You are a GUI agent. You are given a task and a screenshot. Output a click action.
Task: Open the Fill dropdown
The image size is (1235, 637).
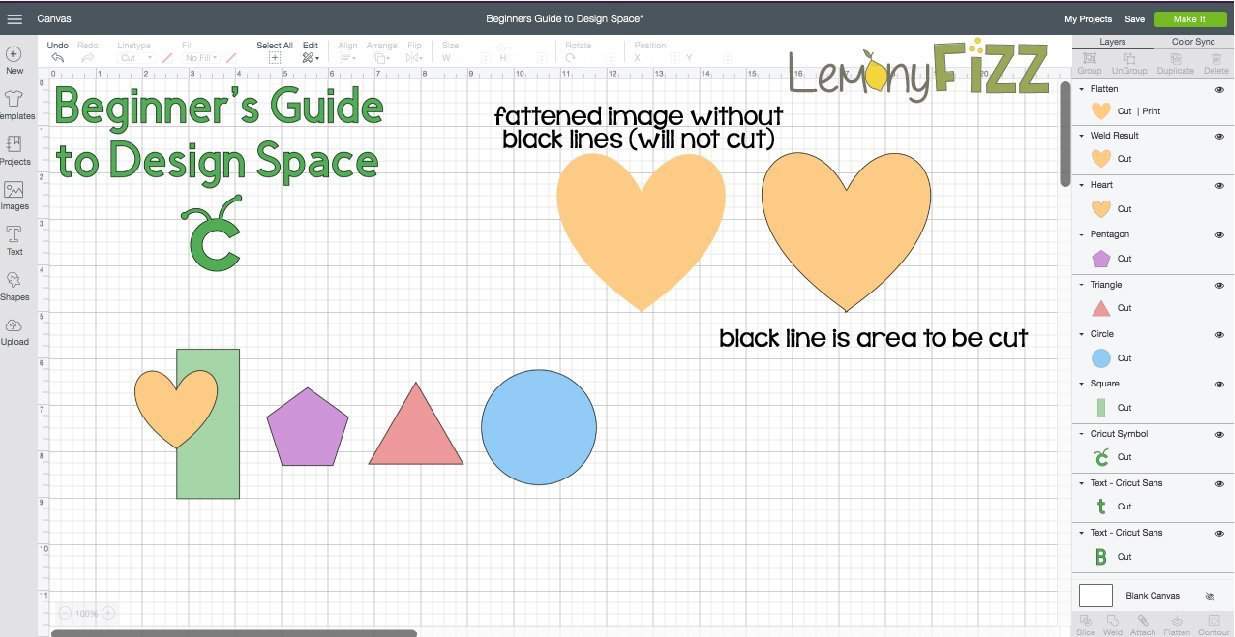point(201,58)
